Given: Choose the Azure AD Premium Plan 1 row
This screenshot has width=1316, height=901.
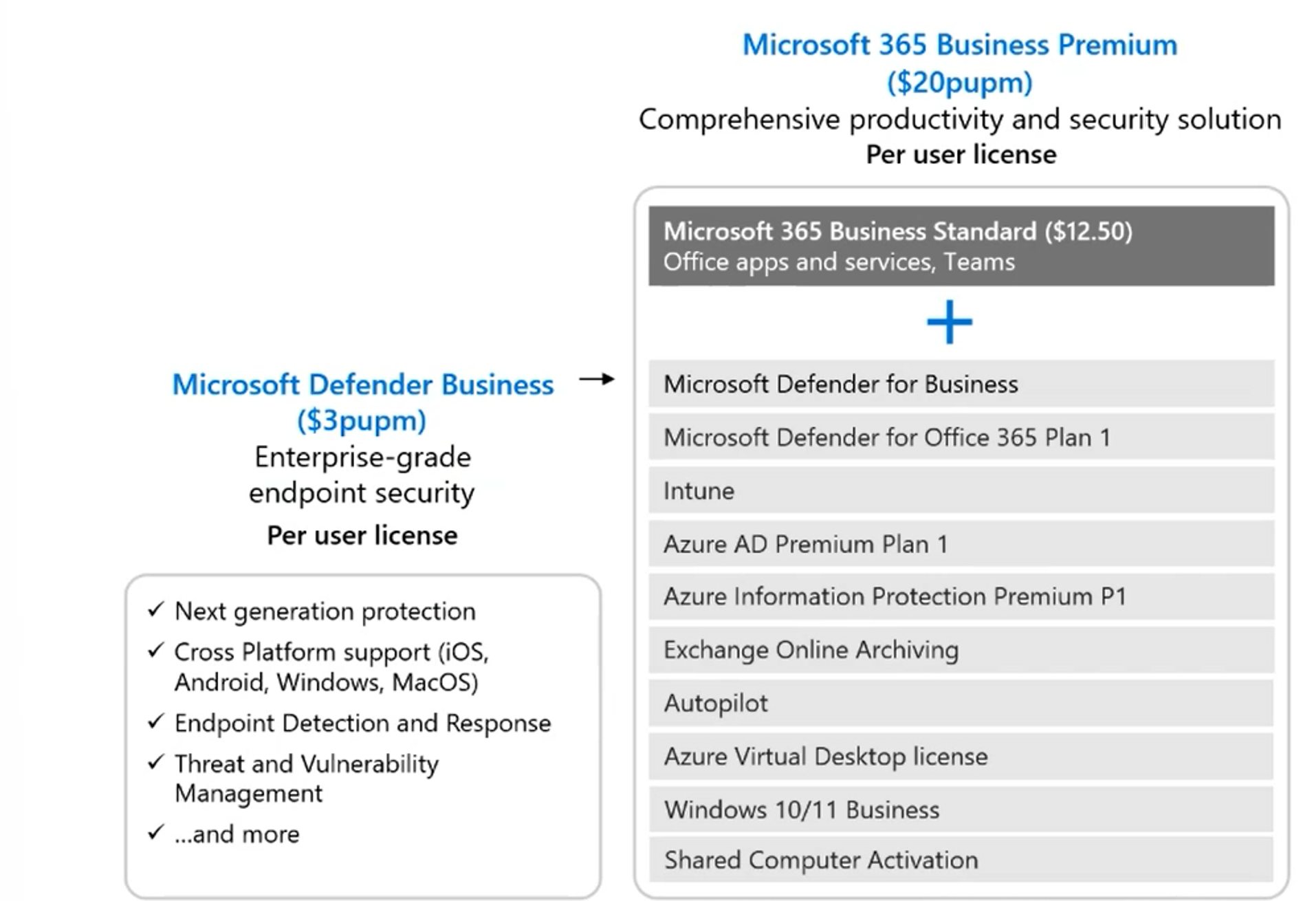Looking at the screenshot, I should [961, 543].
